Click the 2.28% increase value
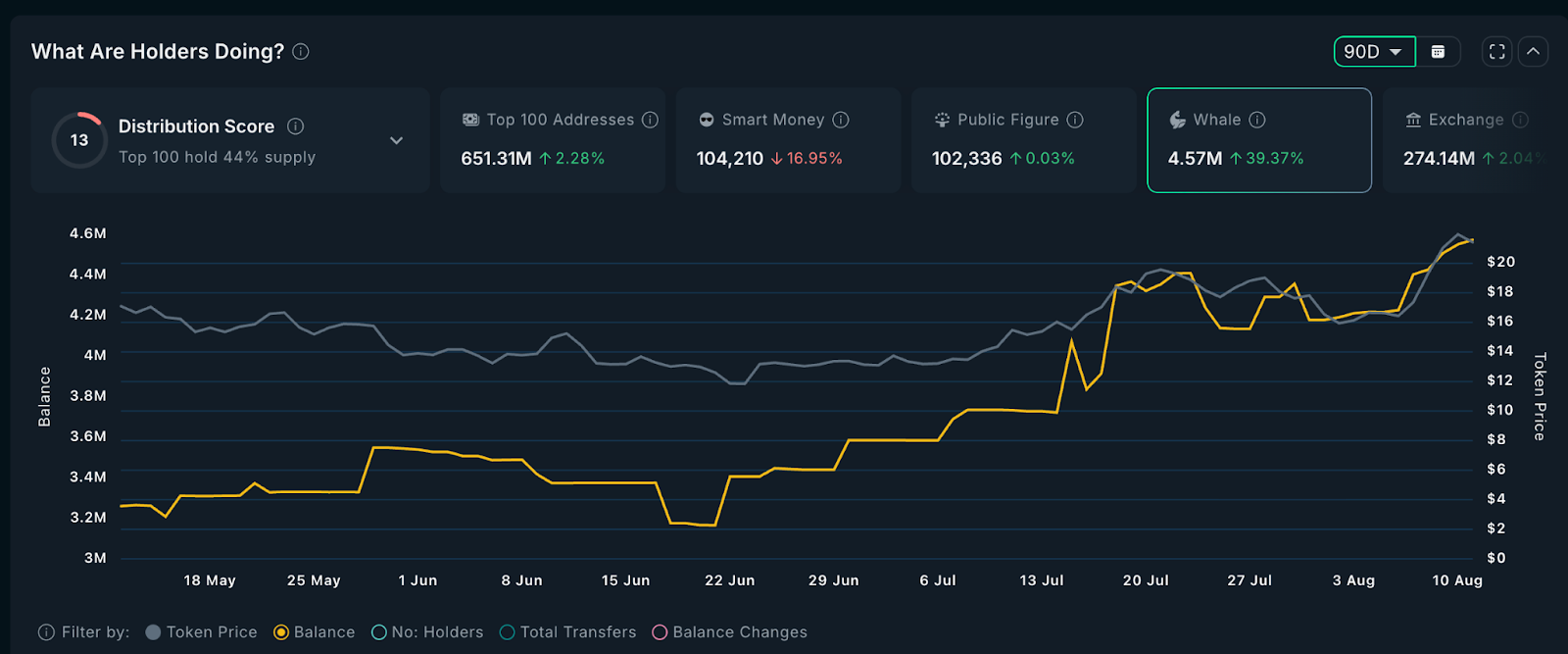 [x=572, y=158]
